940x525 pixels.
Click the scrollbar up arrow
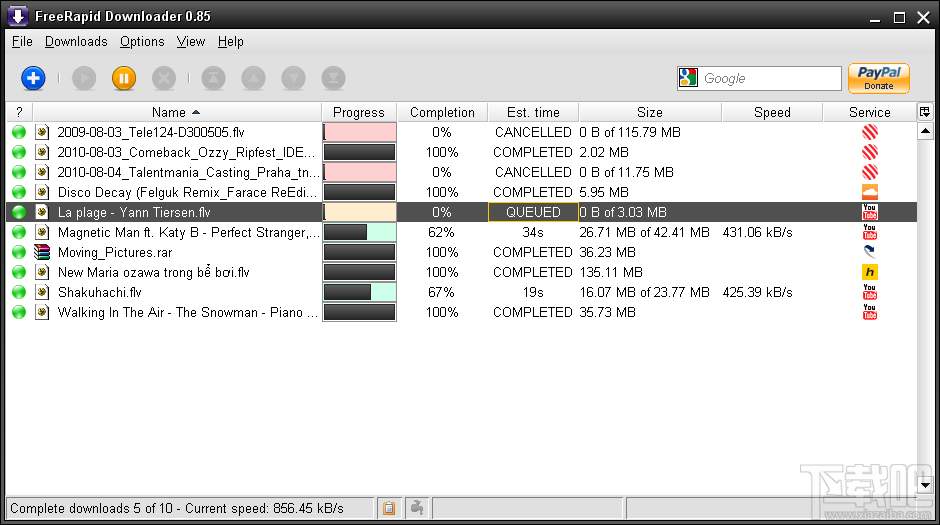click(x=925, y=131)
